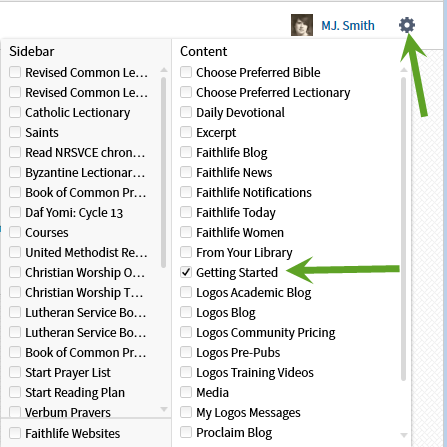Click the Content list scrollbar thumb
This screenshot has height=447, width=447.
tap(404, 229)
